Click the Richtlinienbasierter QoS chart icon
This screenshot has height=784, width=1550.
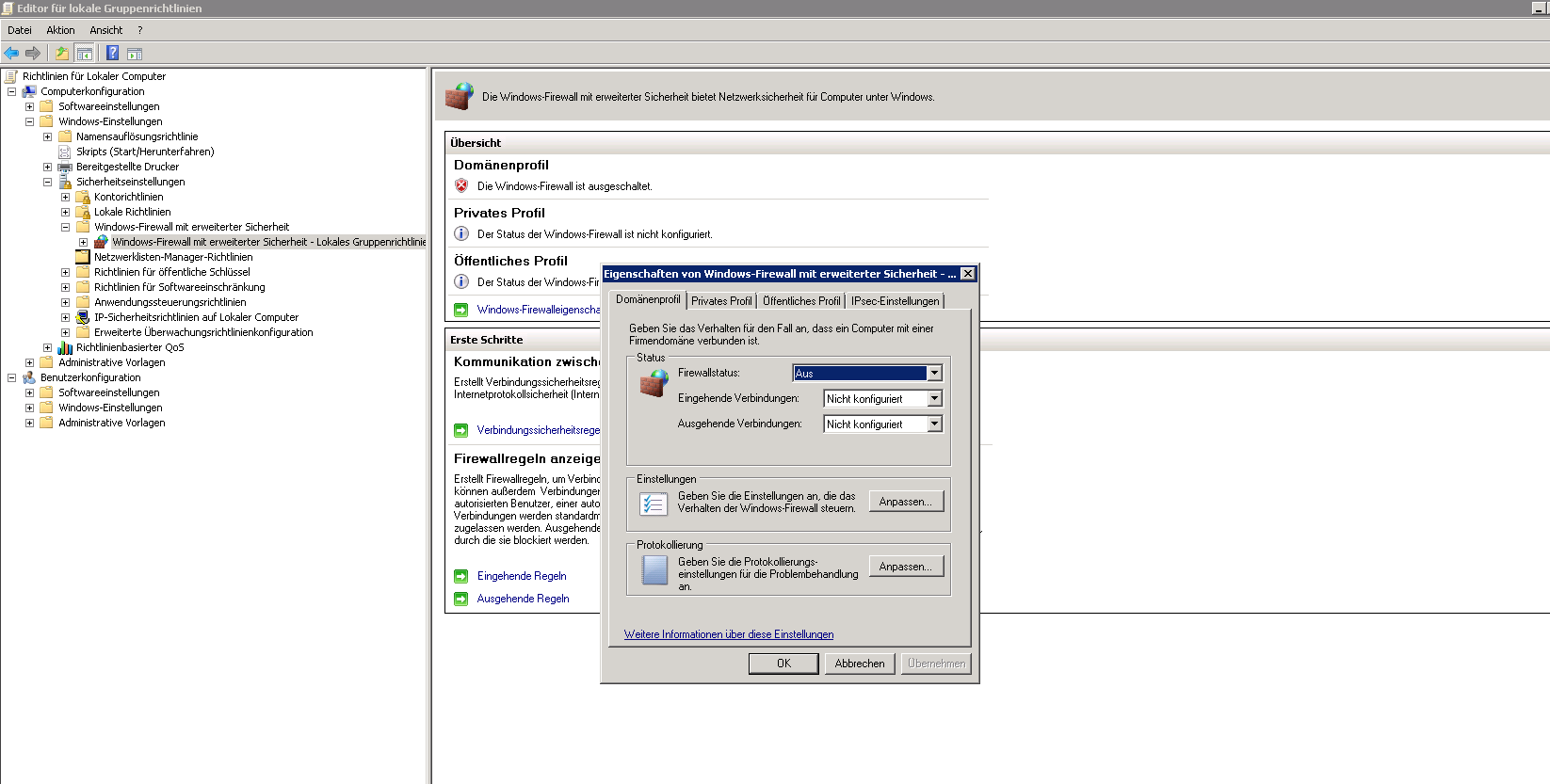(65, 347)
